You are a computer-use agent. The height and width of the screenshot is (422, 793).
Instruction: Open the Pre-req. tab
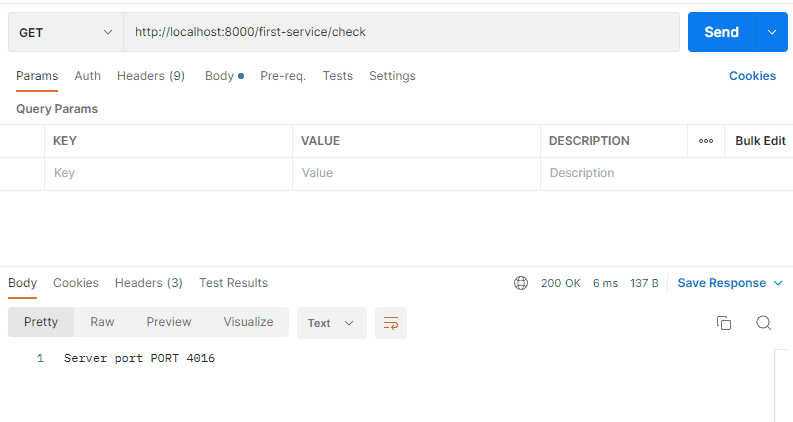pyautogui.click(x=283, y=76)
